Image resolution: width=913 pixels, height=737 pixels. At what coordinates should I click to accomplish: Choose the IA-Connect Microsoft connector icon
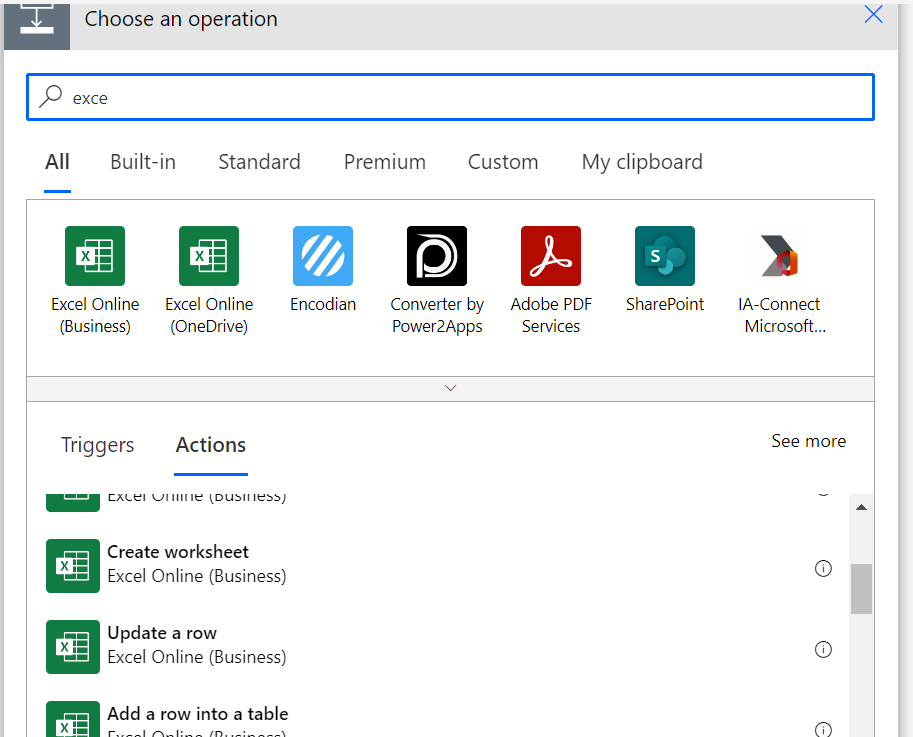point(781,256)
